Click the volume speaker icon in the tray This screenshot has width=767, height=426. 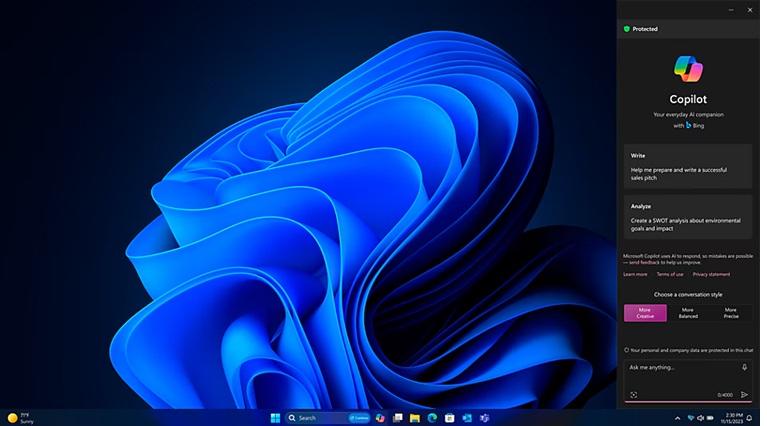tap(700, 418)
